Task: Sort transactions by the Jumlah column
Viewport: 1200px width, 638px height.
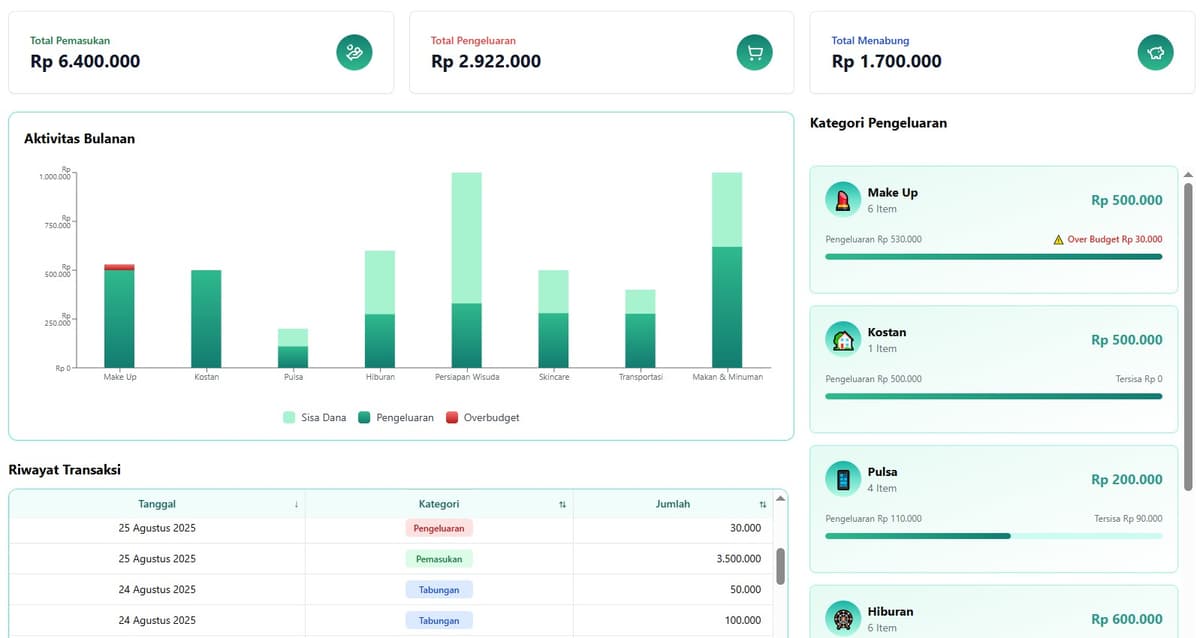Action: pyautogui.click(x=762, y=504)
